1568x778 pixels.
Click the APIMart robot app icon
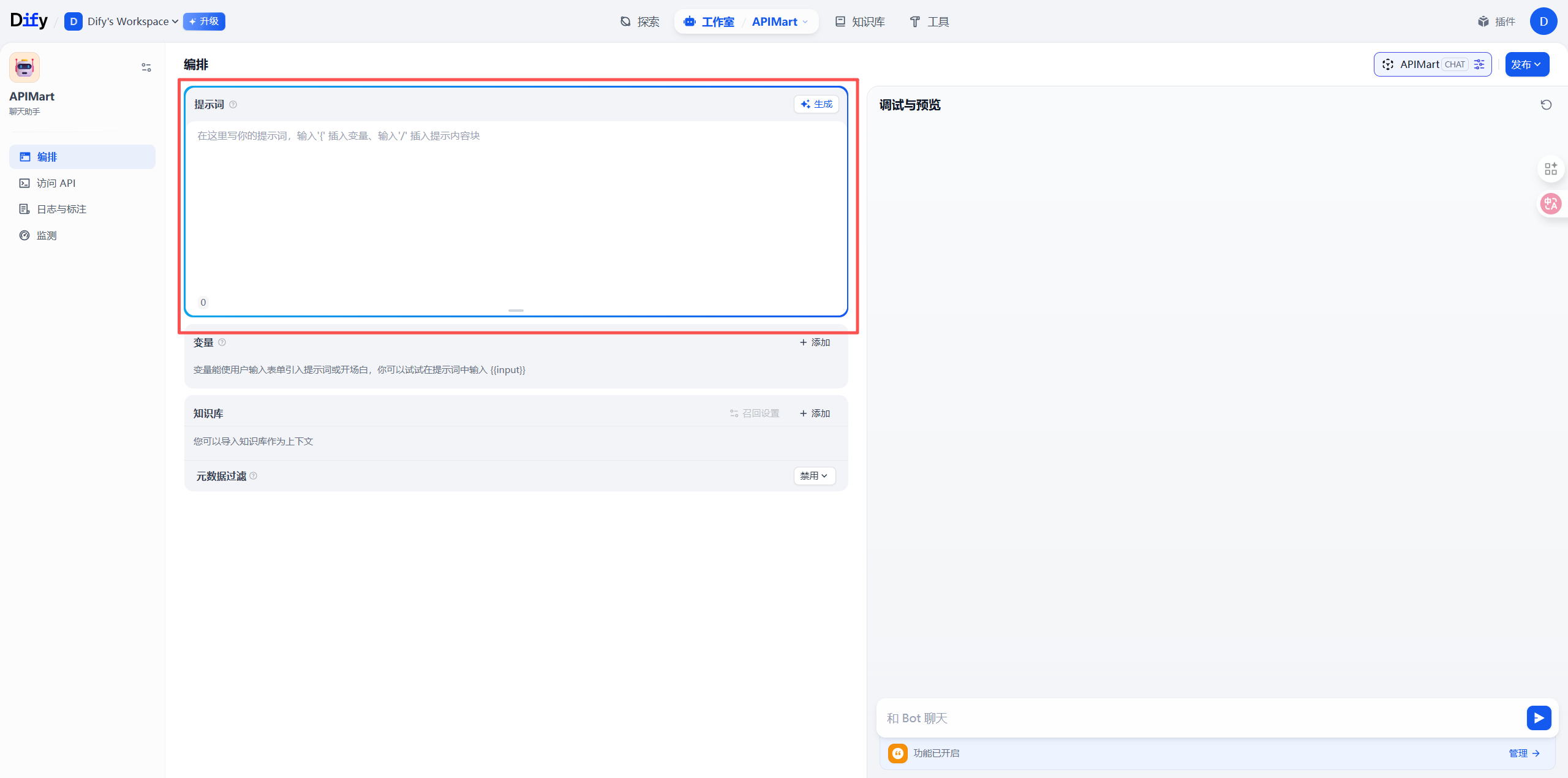coord(24,67)
